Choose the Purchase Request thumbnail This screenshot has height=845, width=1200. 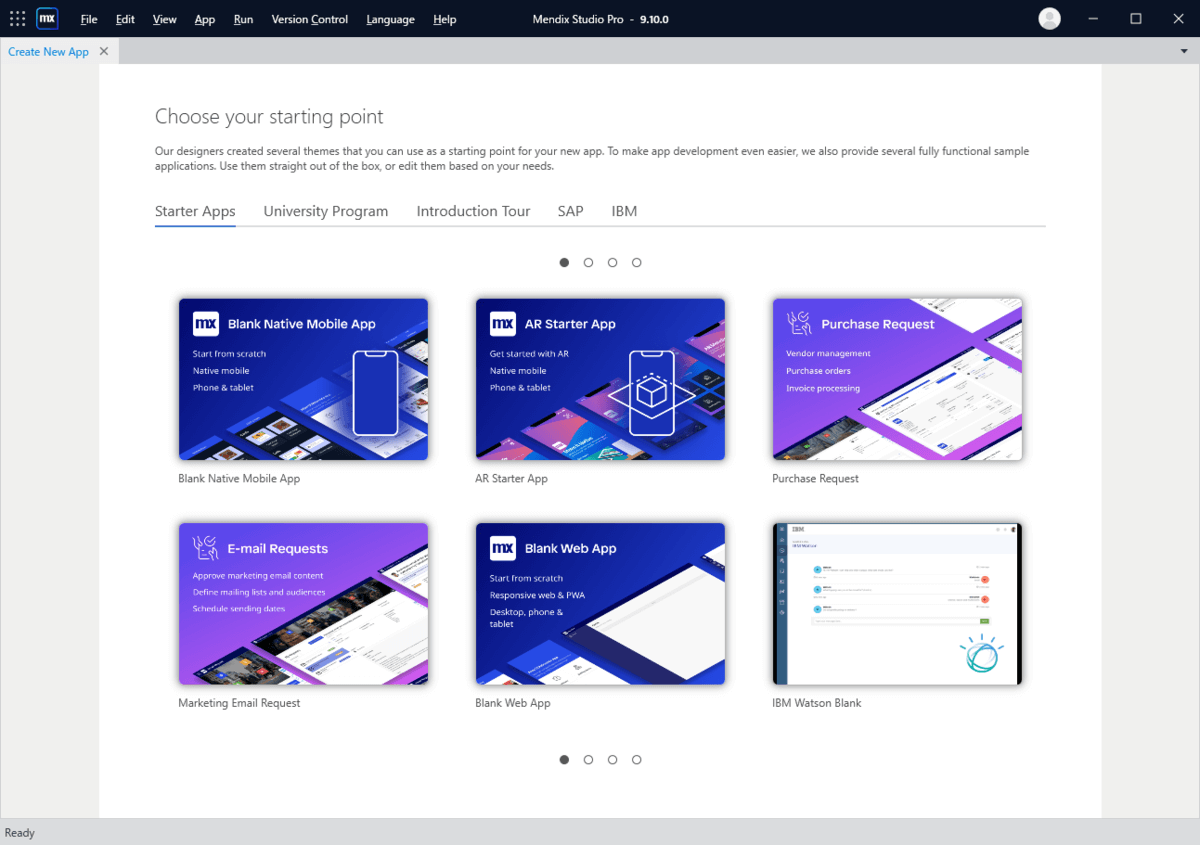(897, 379)
